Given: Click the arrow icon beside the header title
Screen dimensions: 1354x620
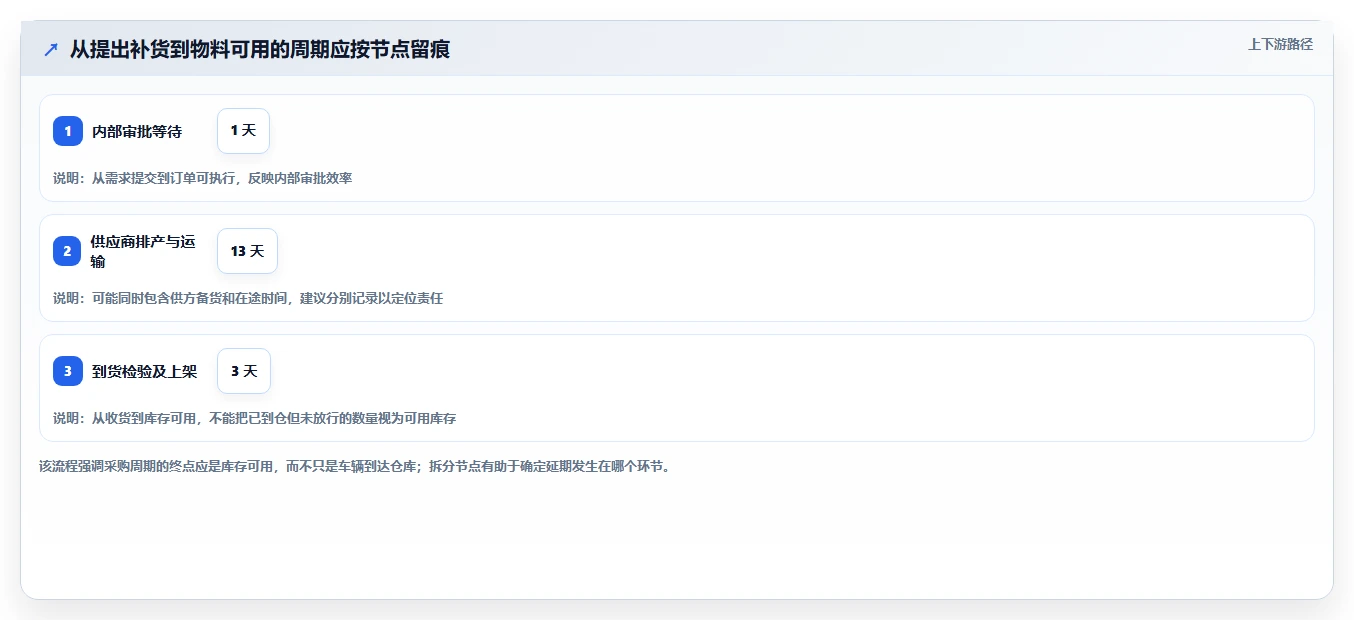Looking at the screenshot, I should 51,49.
